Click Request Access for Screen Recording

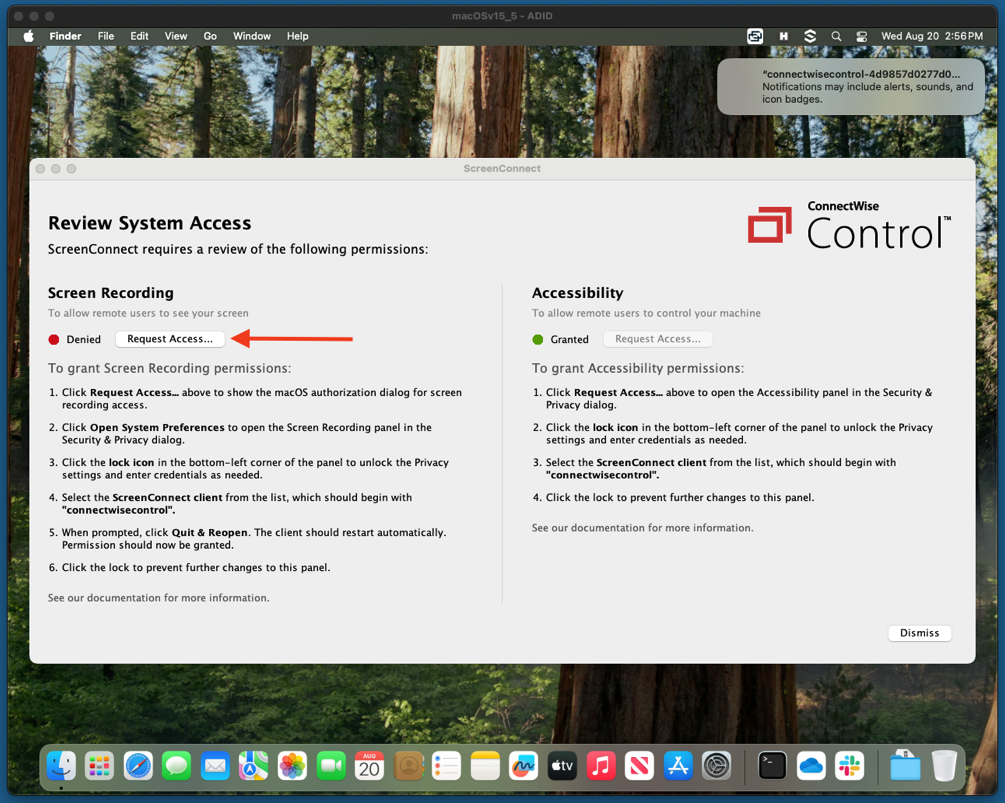[170, 339]
